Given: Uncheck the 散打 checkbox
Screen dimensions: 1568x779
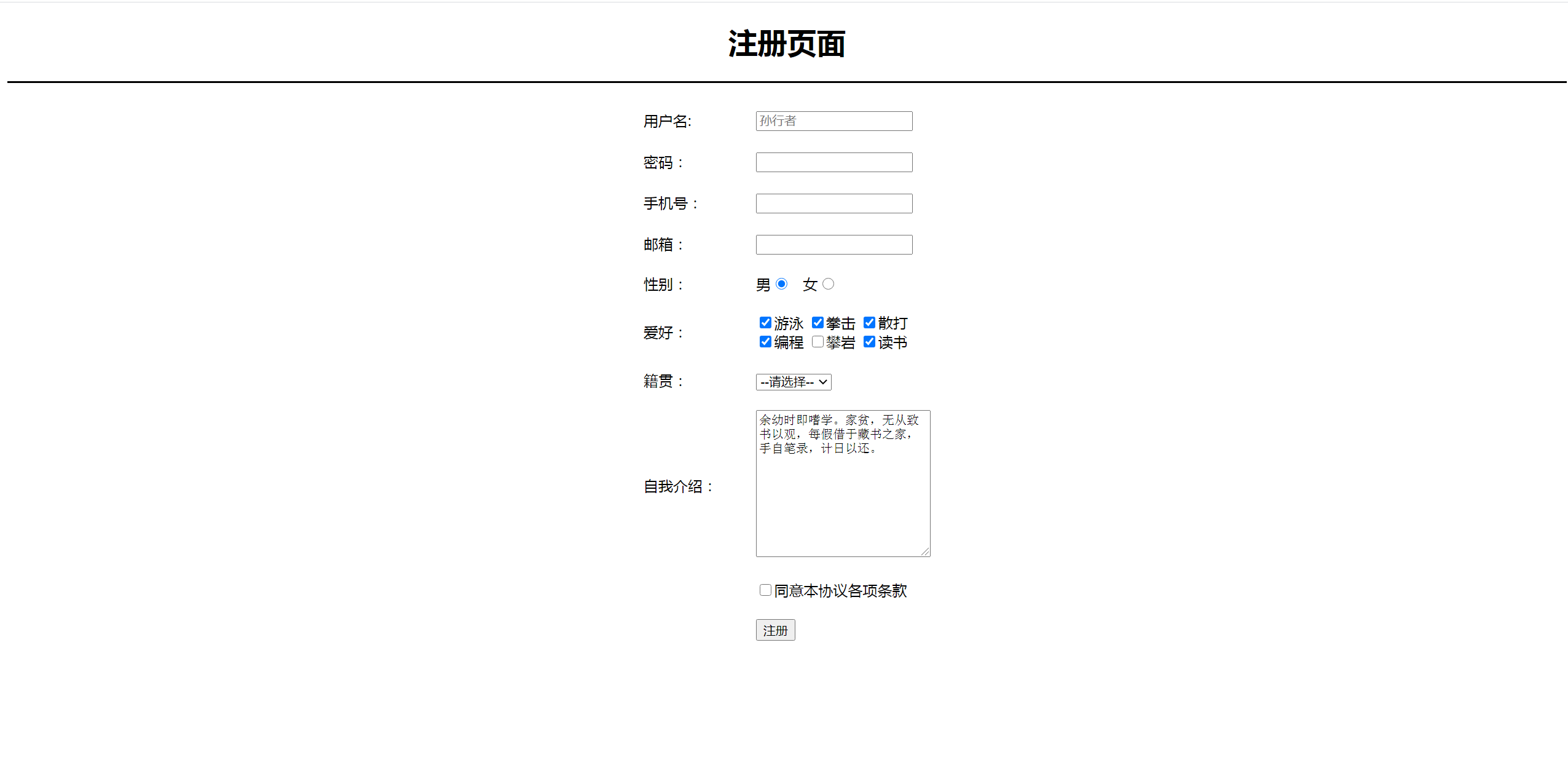Looking at the screenshot, I should click(869, 323).
